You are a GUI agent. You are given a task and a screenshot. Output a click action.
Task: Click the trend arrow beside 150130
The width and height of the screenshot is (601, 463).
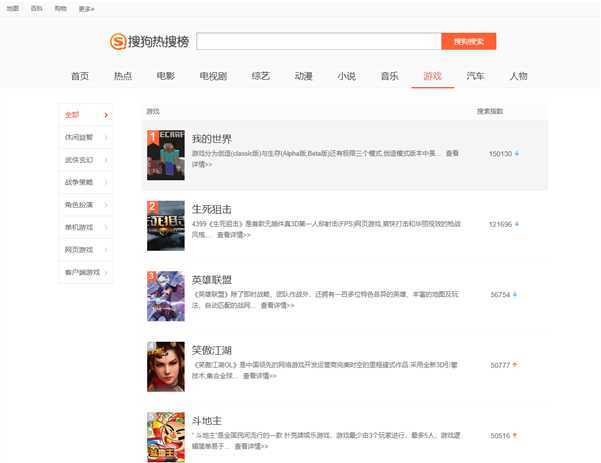[517, 153]
